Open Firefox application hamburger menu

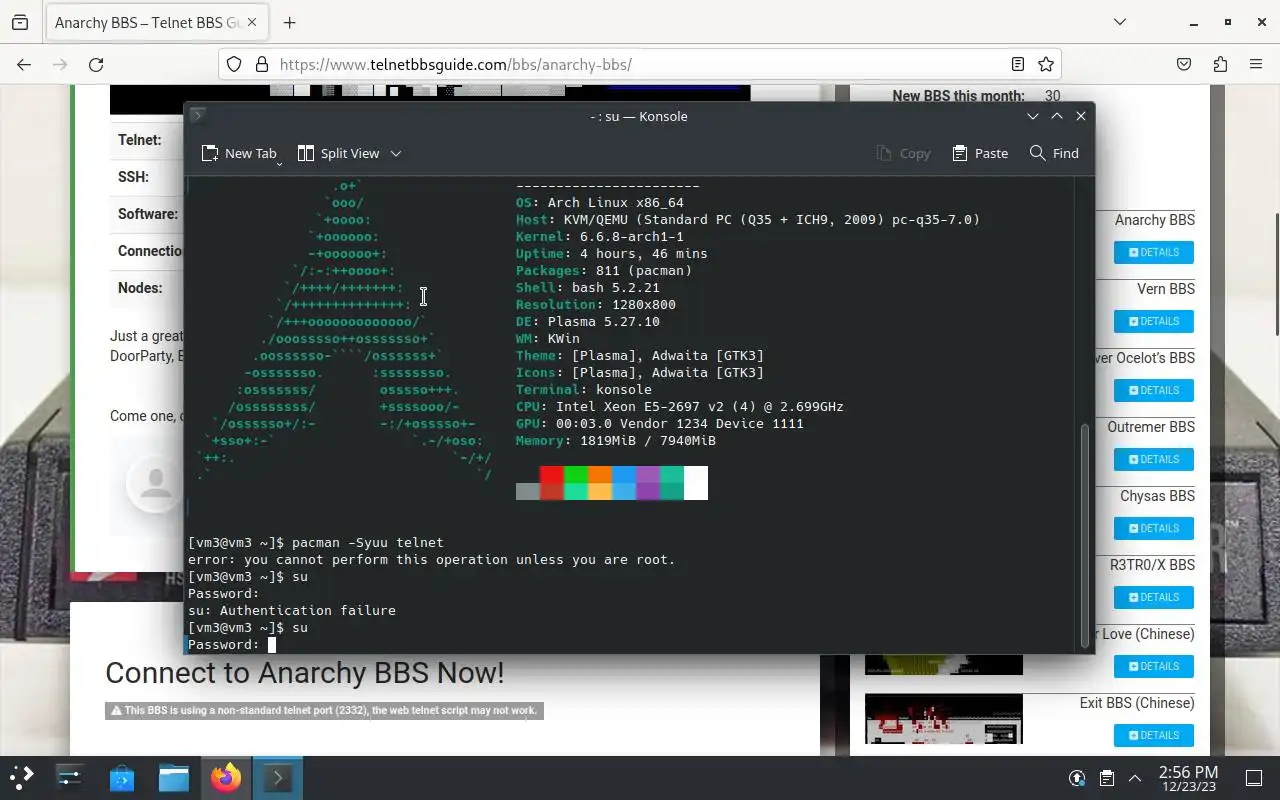point(1256,64)
